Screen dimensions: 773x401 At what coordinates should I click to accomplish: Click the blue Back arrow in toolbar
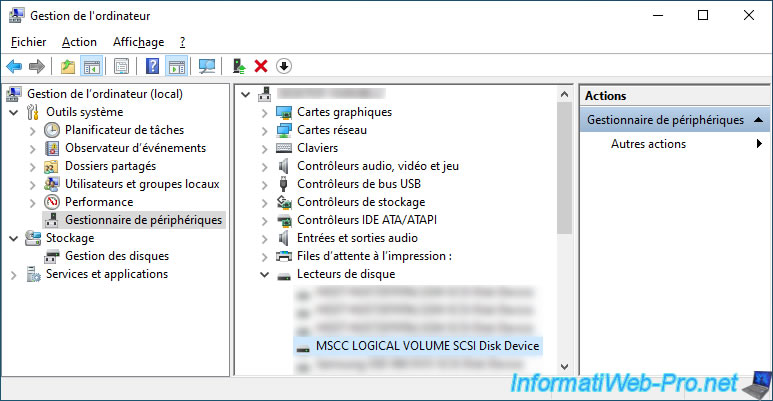pyautogui.click(x=14, y=66)
